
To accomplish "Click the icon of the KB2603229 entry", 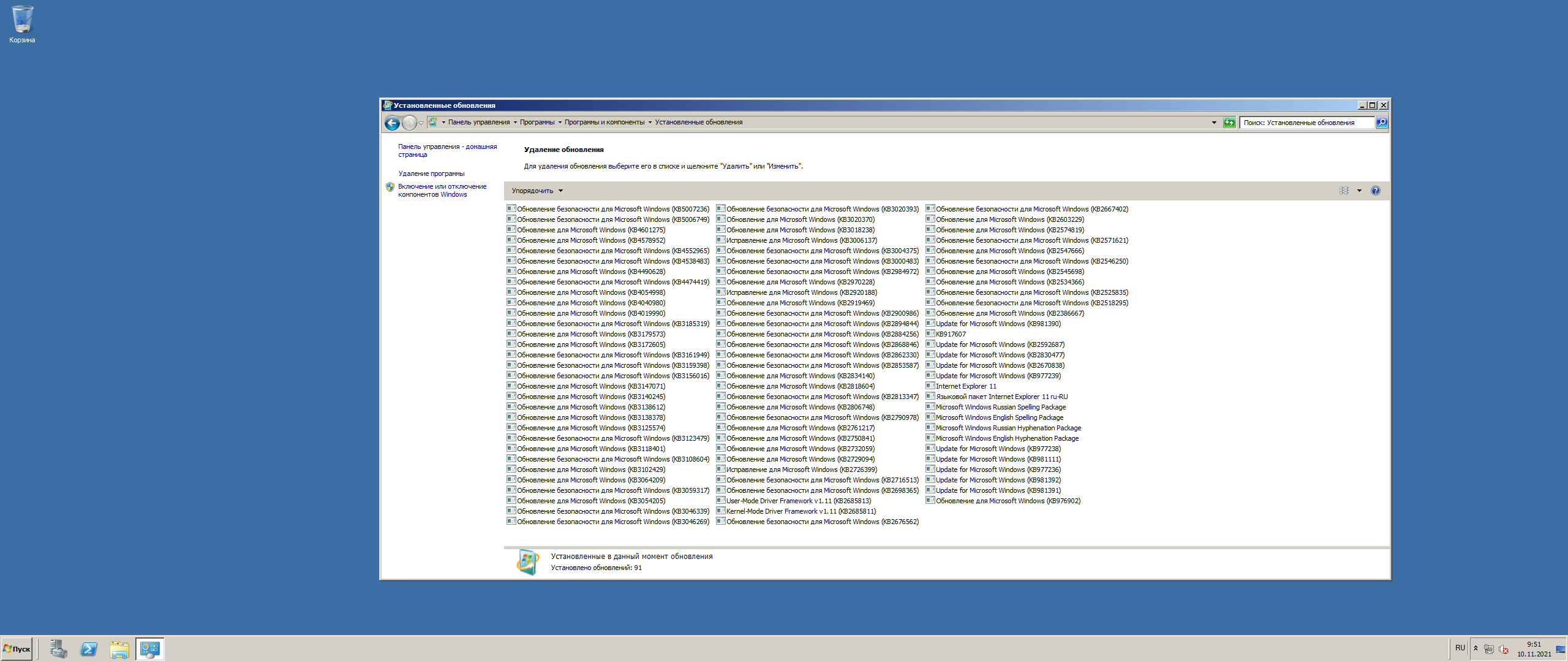I will pos(930,219).
